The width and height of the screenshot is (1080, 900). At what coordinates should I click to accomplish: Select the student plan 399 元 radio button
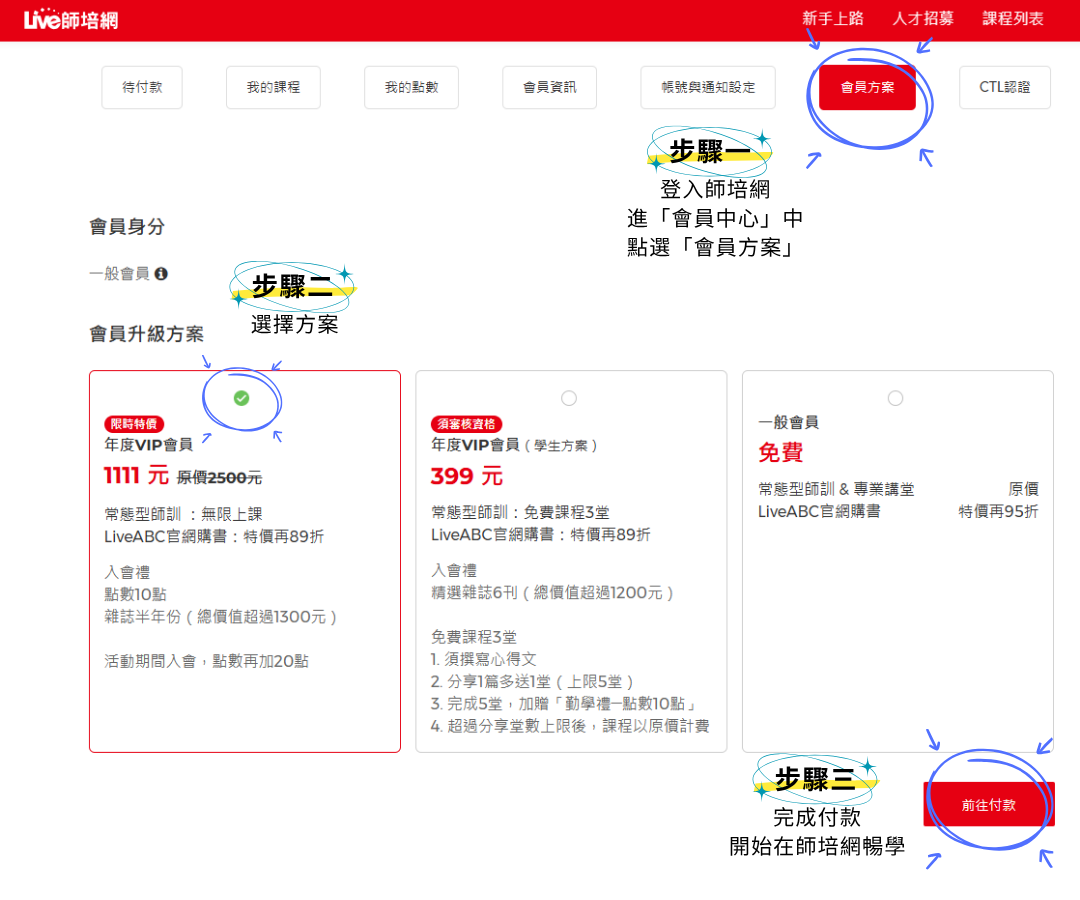[569, 398]
